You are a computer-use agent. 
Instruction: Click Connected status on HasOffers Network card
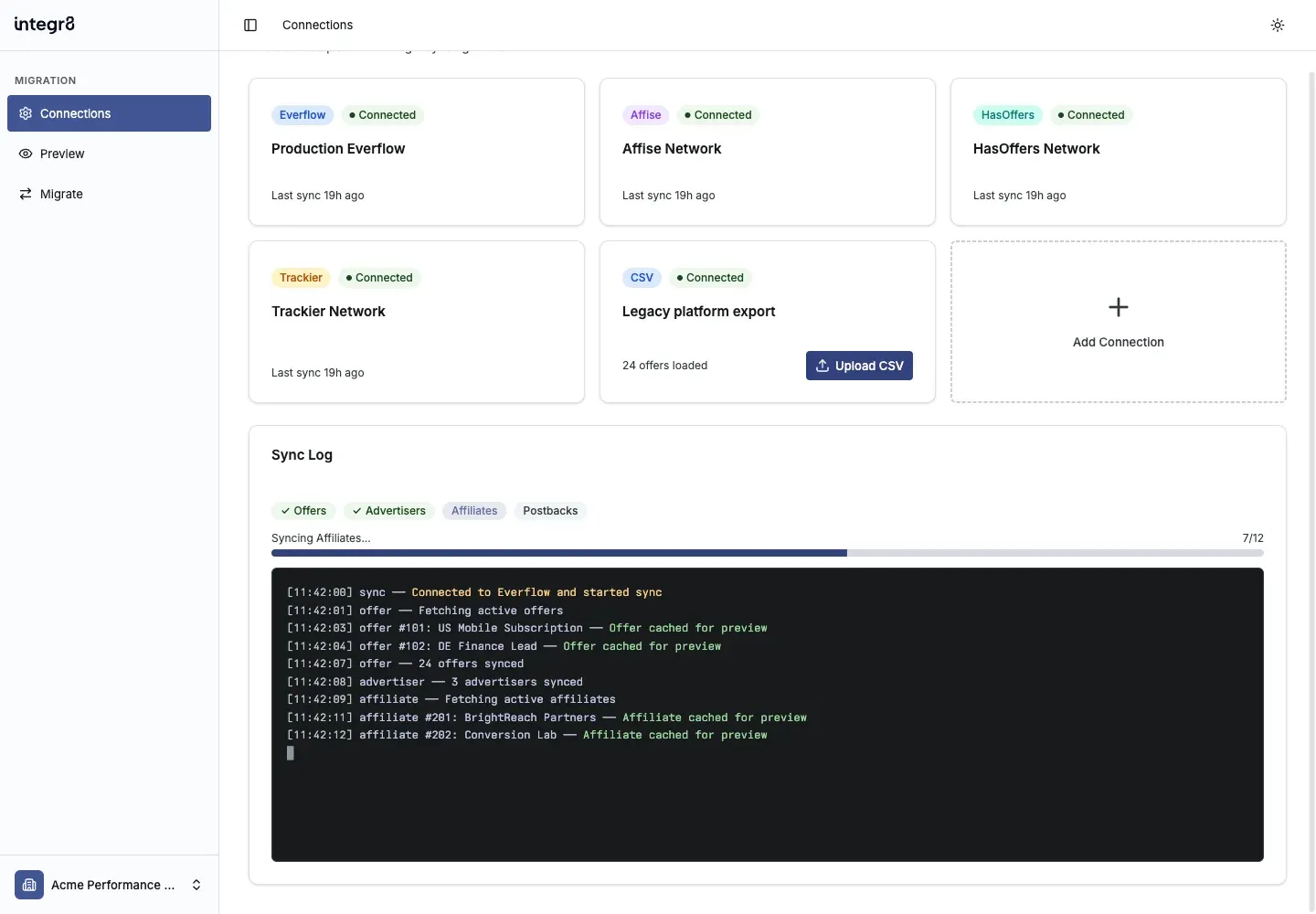(1090, 115)
